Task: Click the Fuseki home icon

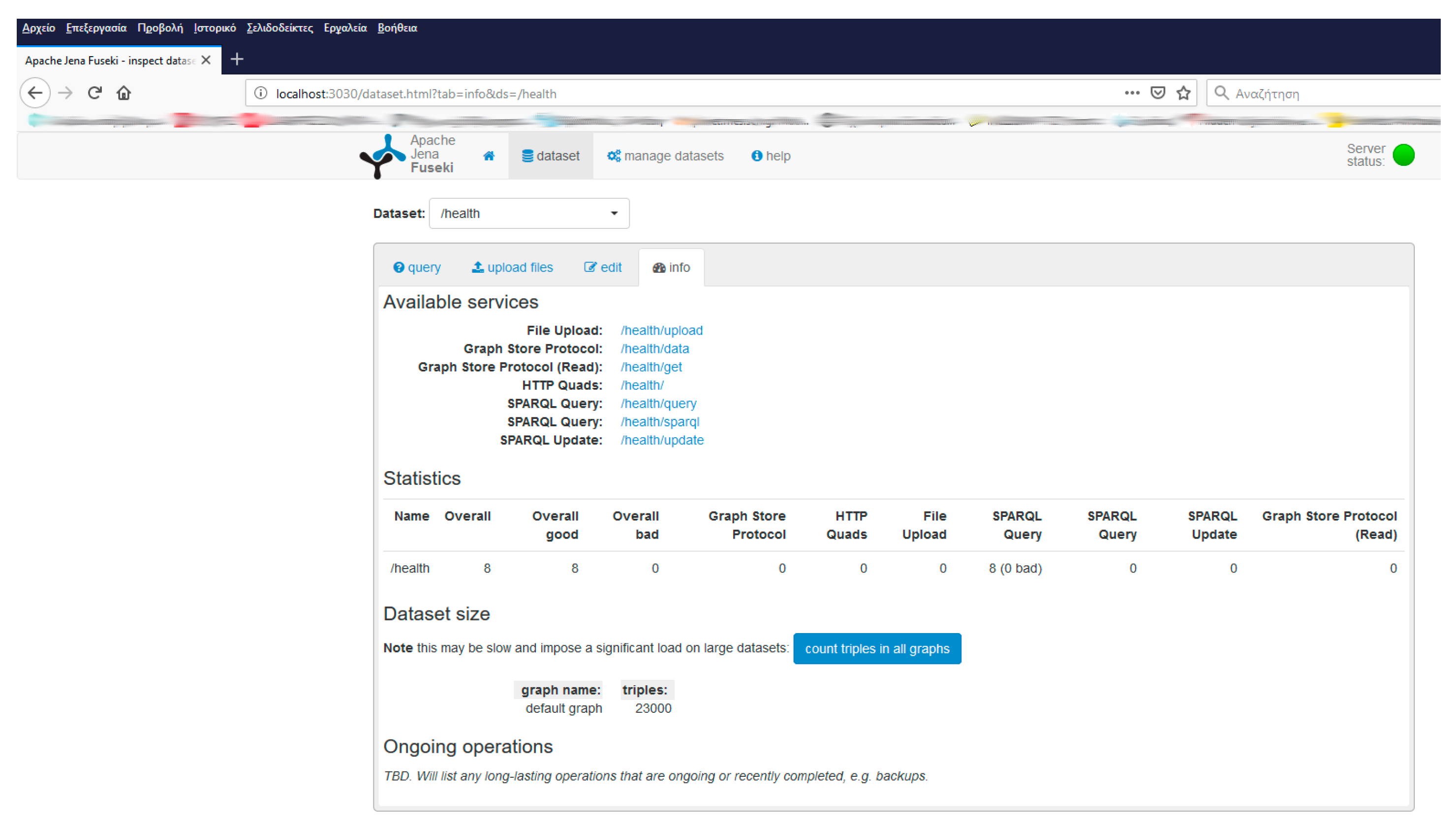Action: [488, 156]
